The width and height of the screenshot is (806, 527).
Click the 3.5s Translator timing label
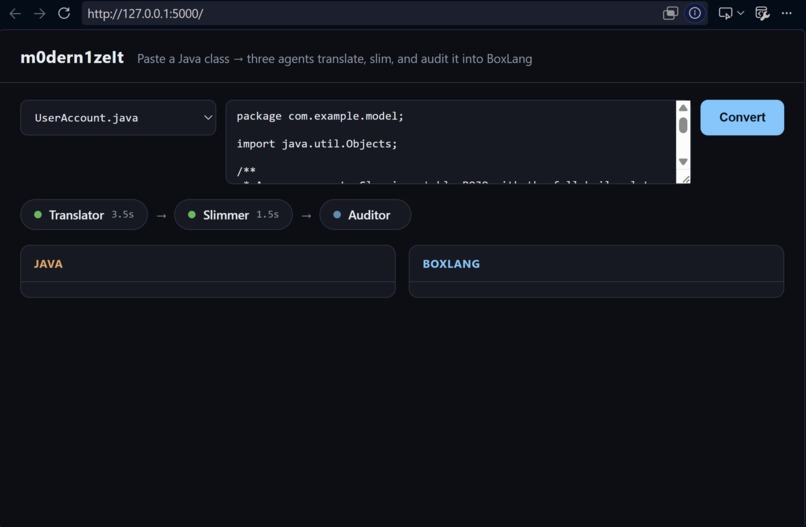[123, 214]
